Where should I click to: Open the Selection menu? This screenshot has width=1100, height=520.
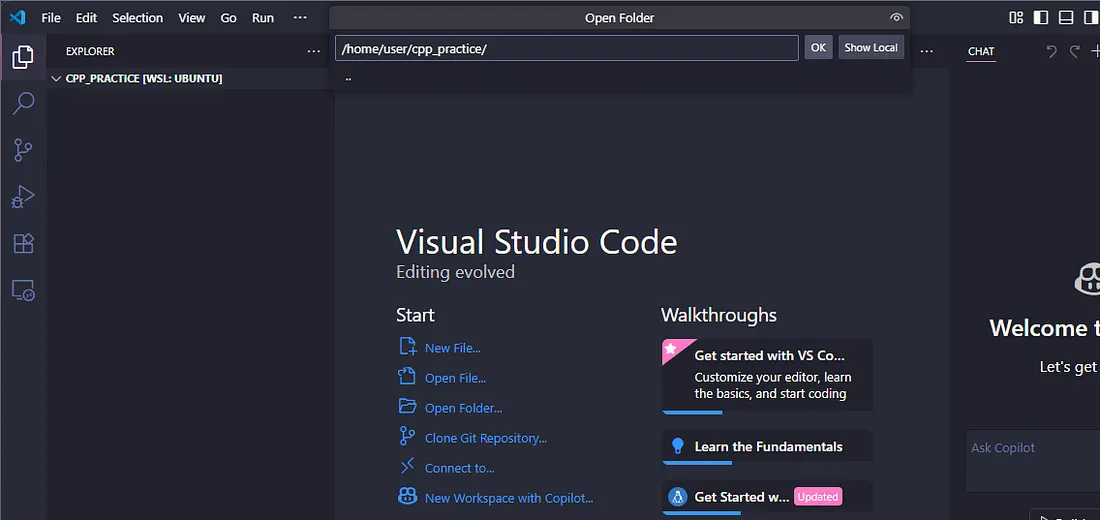[x=138, y=18]
